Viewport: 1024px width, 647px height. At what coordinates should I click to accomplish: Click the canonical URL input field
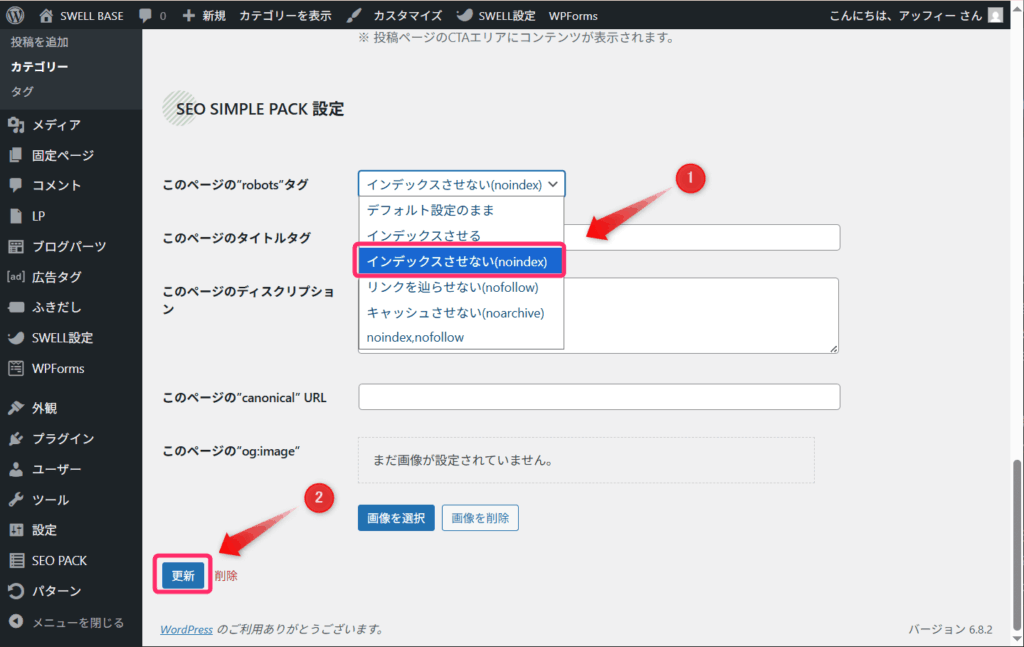click(x=599, y=397)
